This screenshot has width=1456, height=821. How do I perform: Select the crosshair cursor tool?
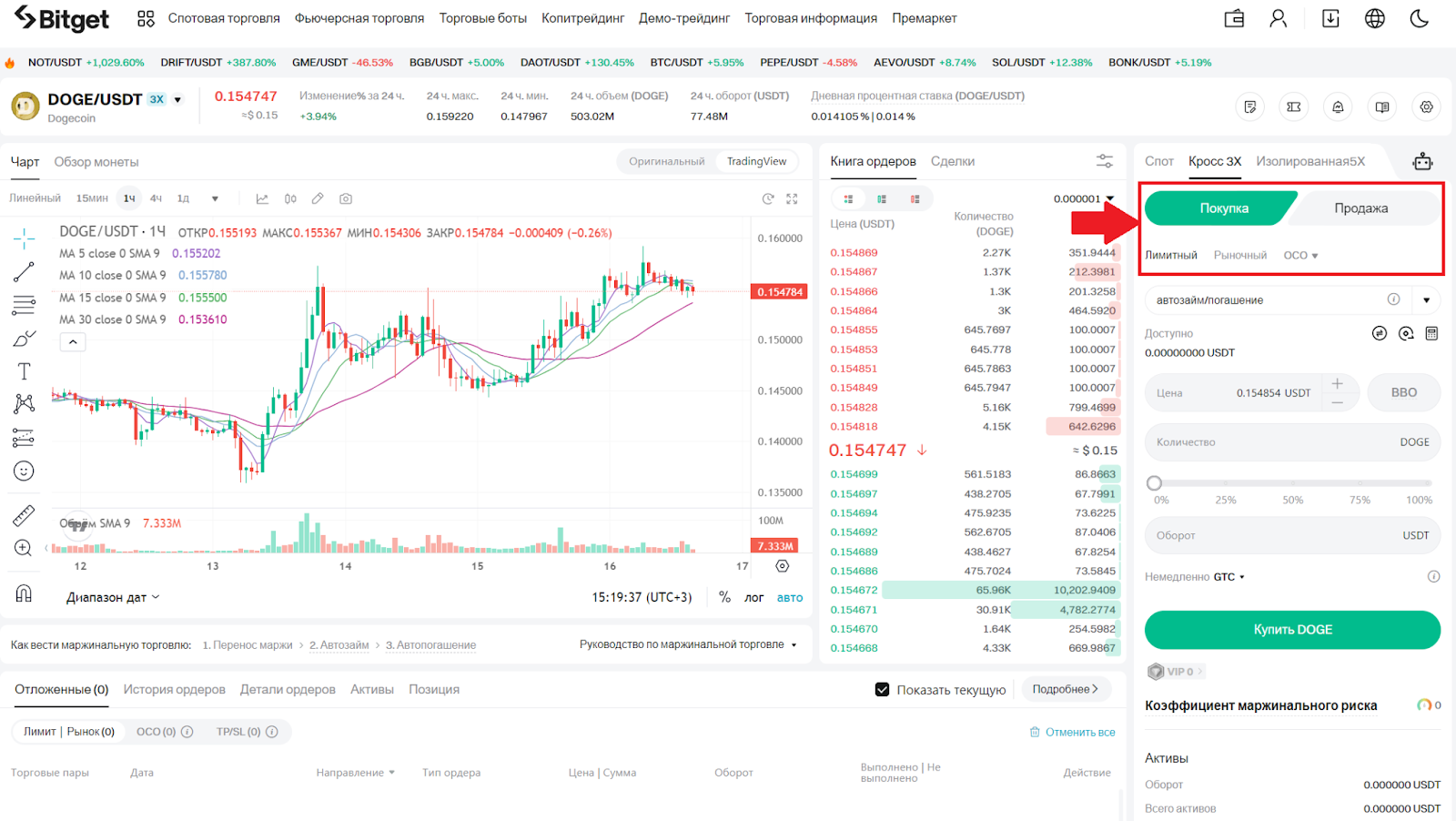pyautogui.click(x=25, y=239)
